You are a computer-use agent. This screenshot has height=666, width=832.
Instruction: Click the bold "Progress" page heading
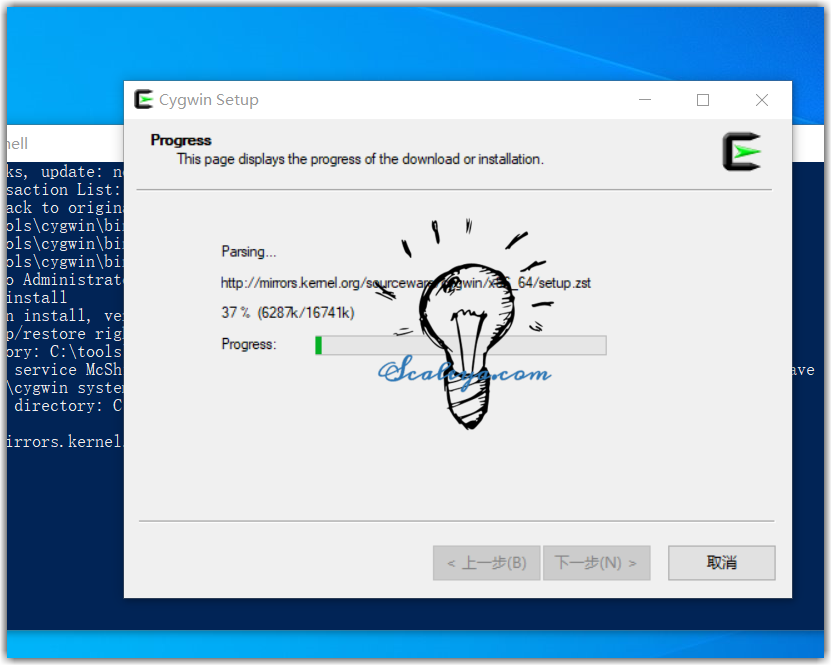pyautogui.click(x=181, y=140)
